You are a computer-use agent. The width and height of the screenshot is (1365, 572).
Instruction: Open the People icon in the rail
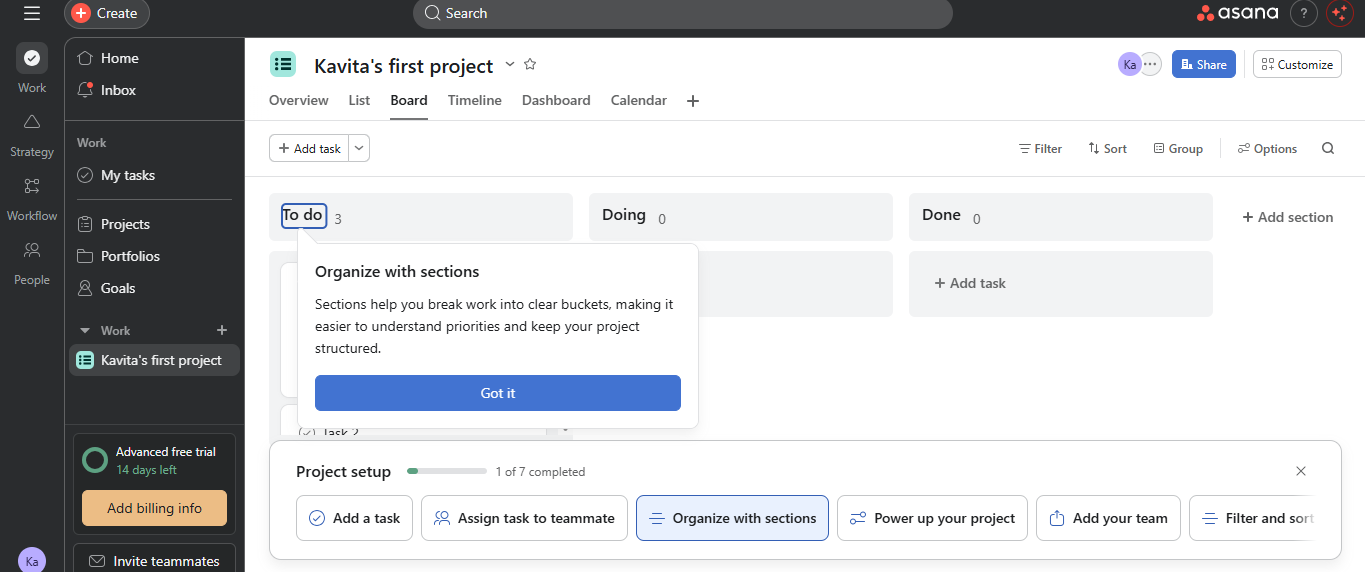coord(32,250)
